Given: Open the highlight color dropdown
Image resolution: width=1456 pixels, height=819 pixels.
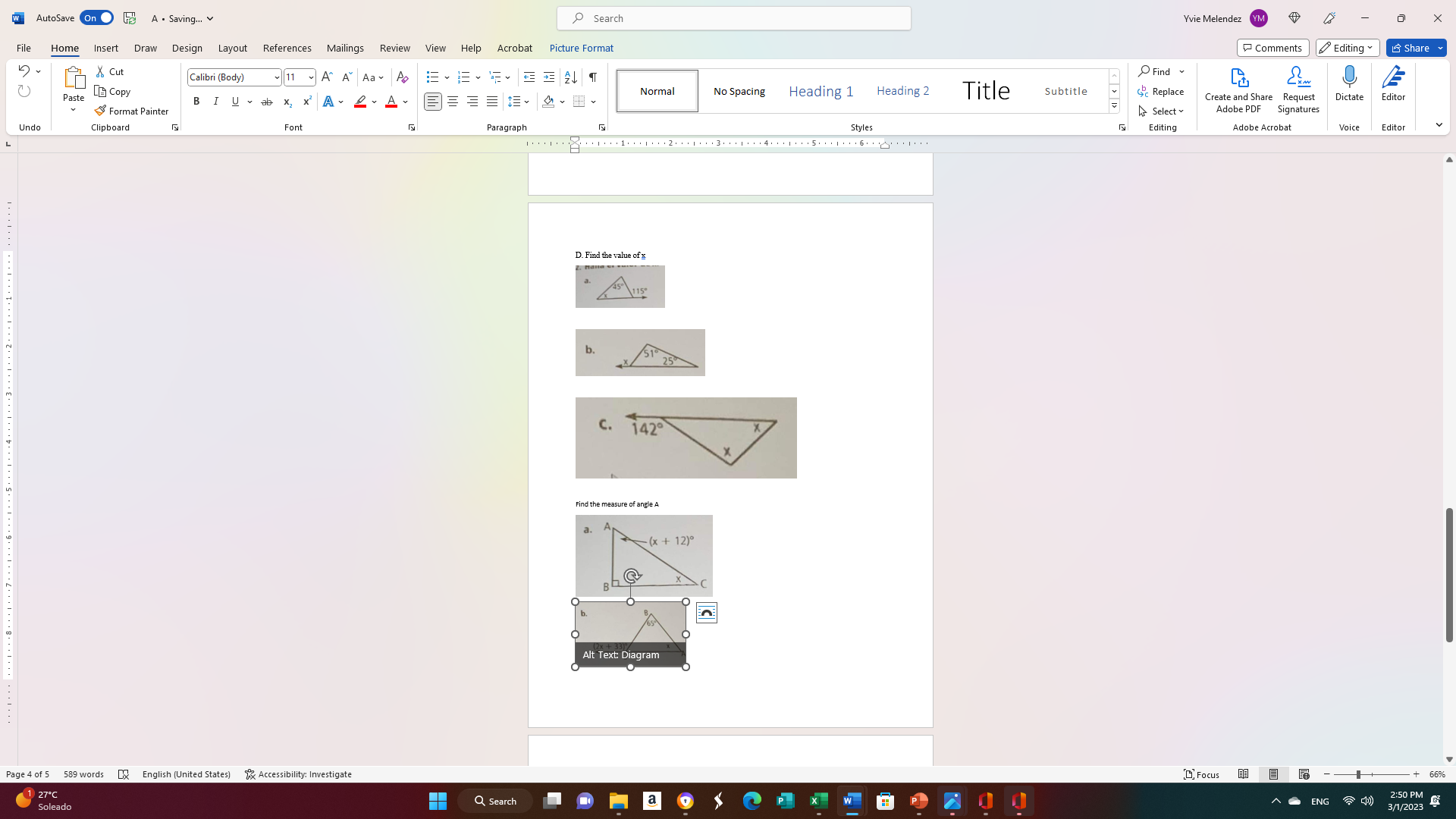Looking at the screenshot, I should (372, 101).
